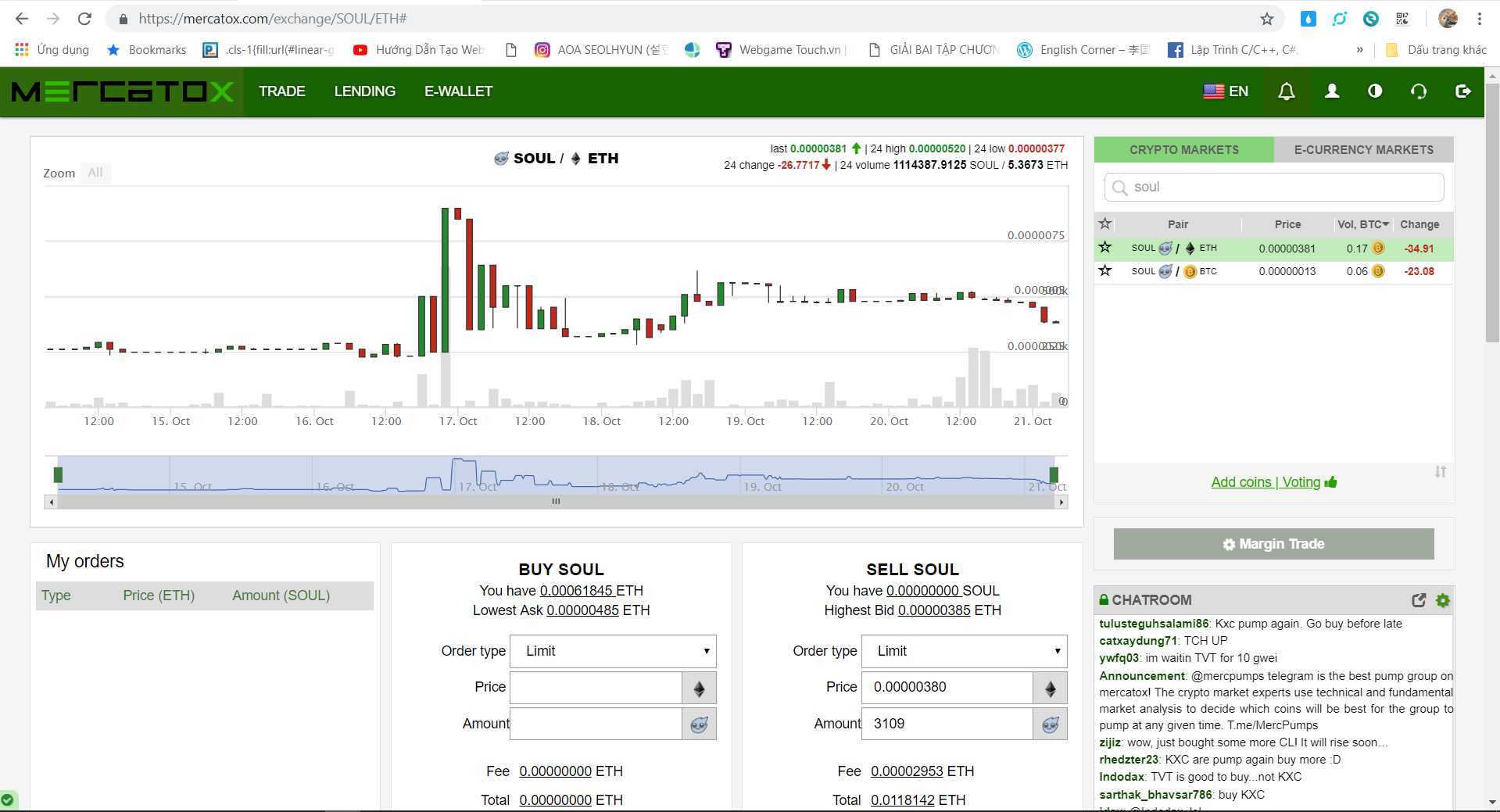The height and width of the screenshot is (812, 1500).
Task: Open chatroom settings gear
Action: 1443,600
